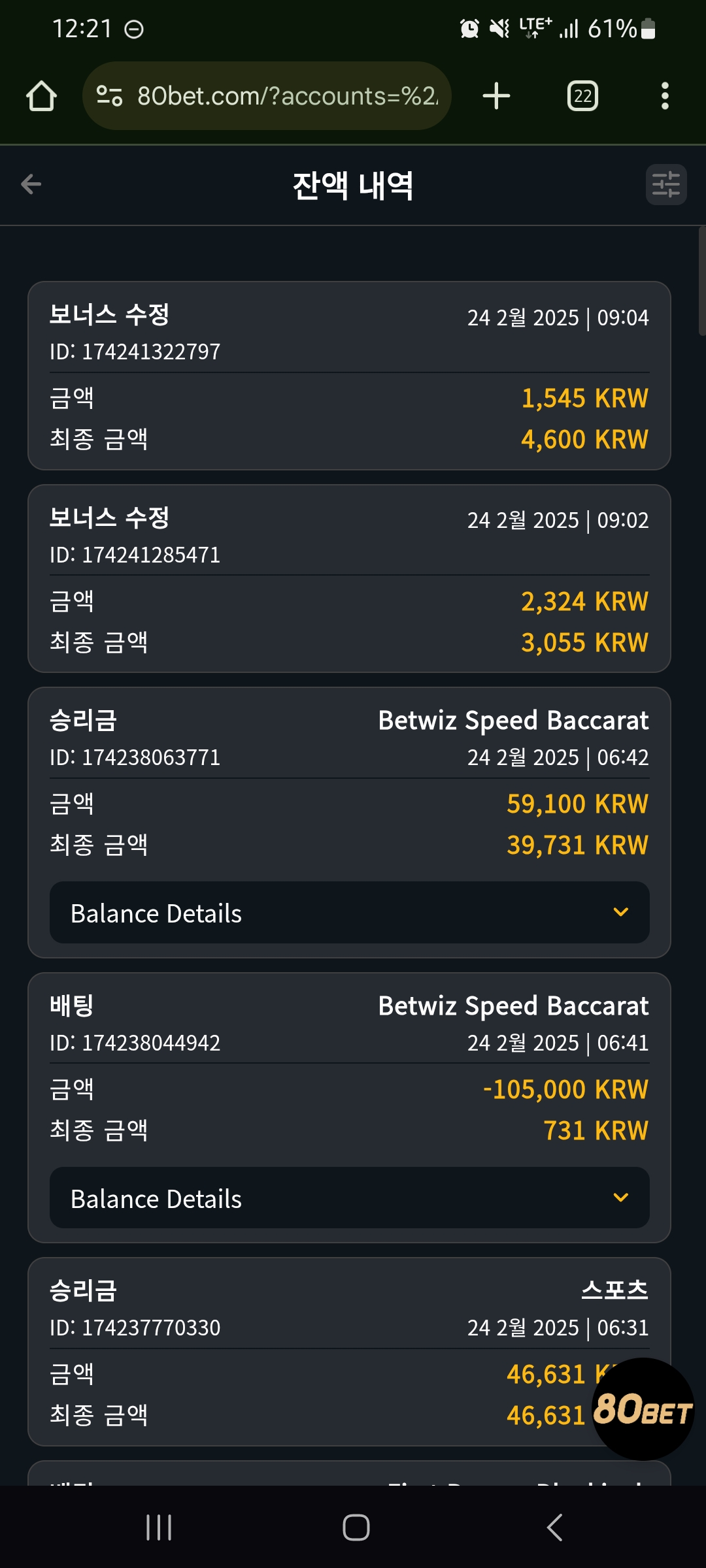
Task: Click the chevron in the 06:42 Balance Details
Action: pyautogui.click(x=621, y=912)
